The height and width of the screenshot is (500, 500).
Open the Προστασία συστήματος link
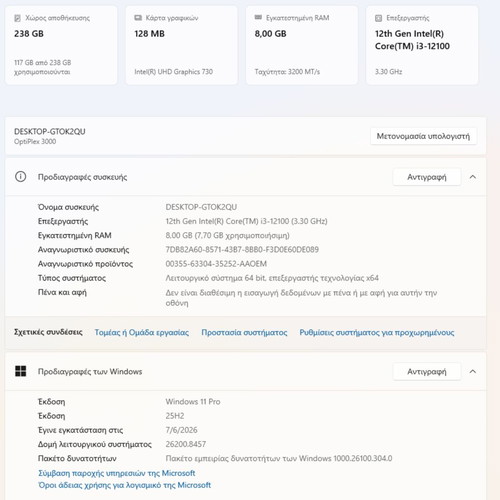[x=244, y=332]
